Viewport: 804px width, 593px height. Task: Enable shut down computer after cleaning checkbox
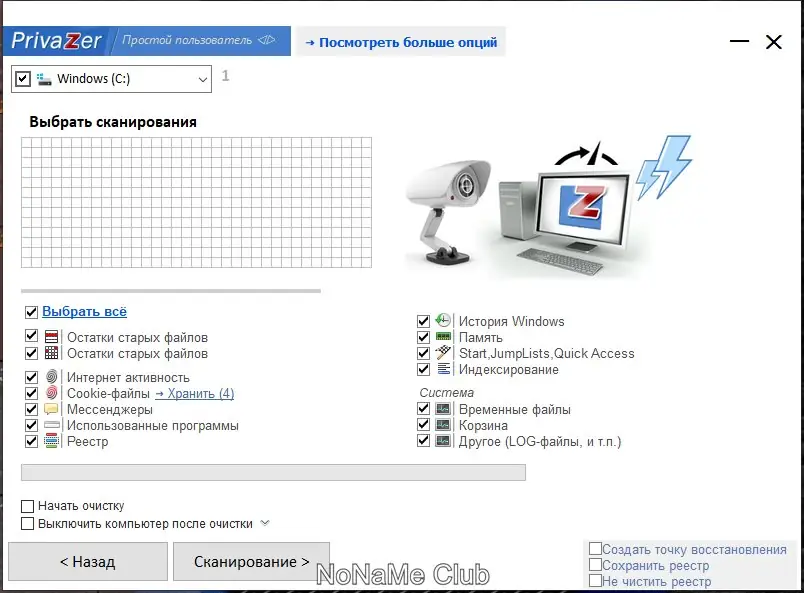[x=27, y=524]
